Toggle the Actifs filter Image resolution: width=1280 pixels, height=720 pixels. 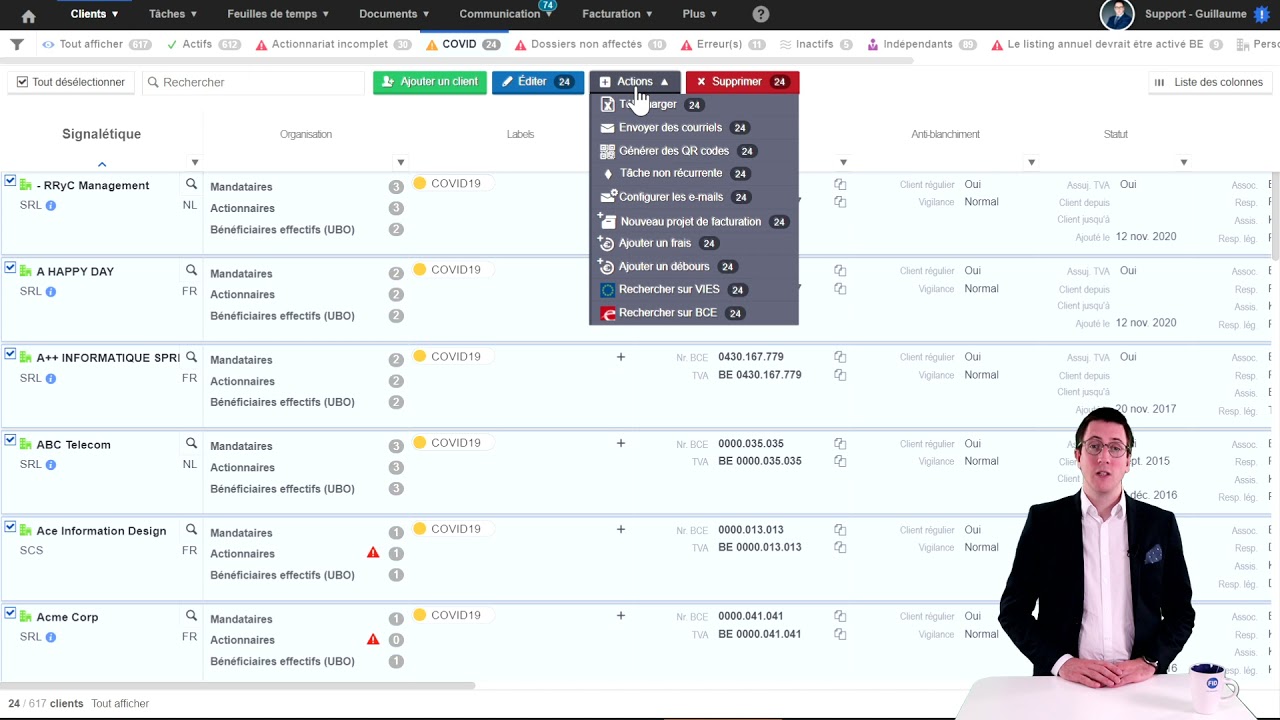pyautogui.click(x=204, y=45)
